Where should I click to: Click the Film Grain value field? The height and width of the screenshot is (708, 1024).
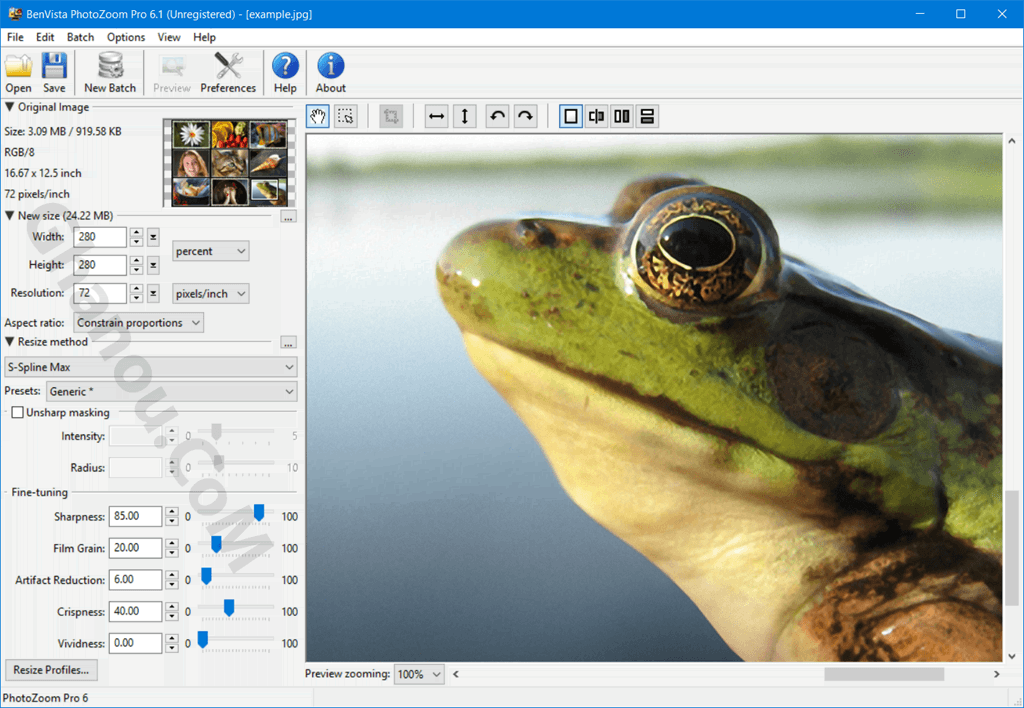click(135, 548)
